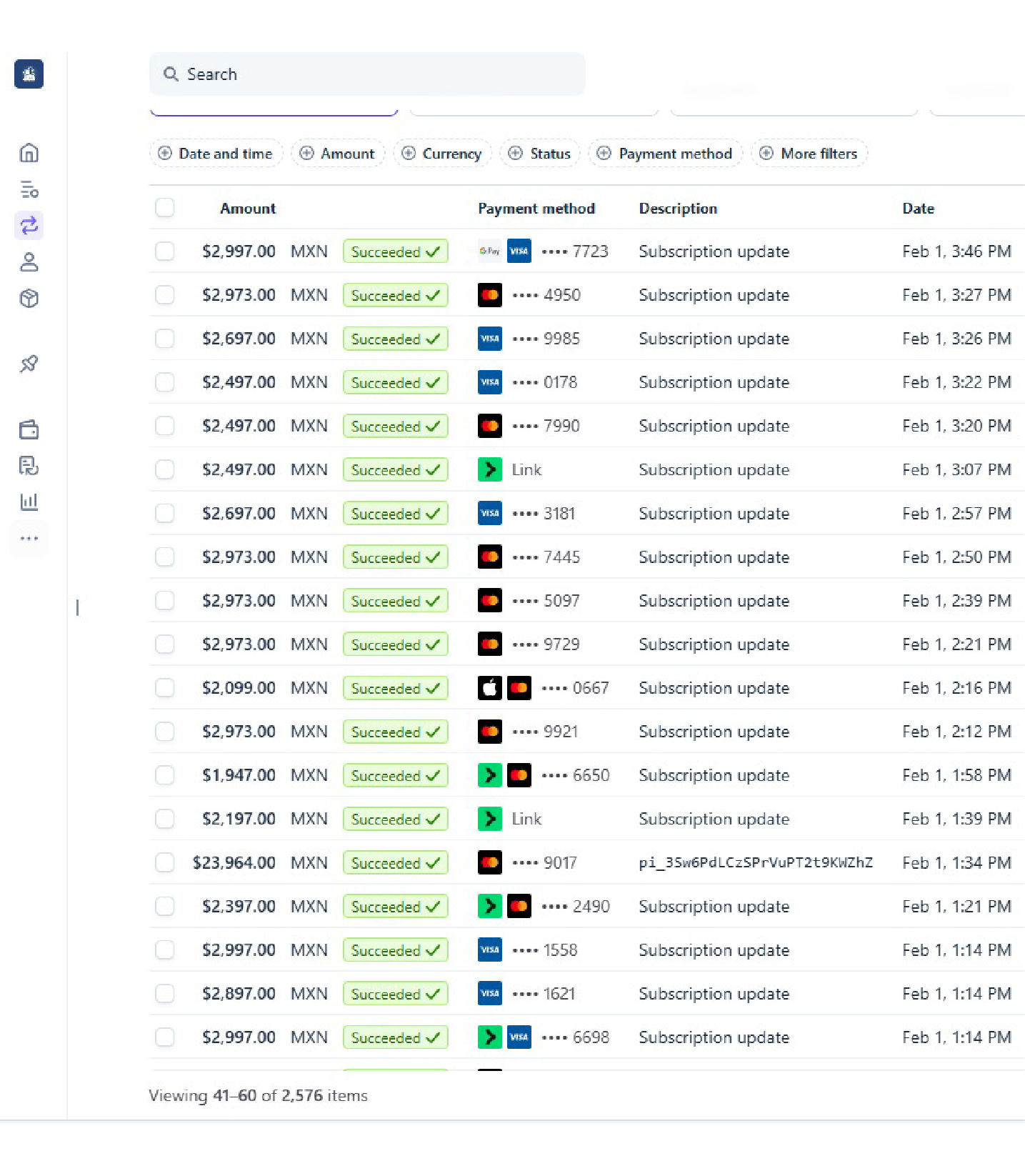Click card number ending 7445
The image size is (1025, 1176).
pos(546,557)
